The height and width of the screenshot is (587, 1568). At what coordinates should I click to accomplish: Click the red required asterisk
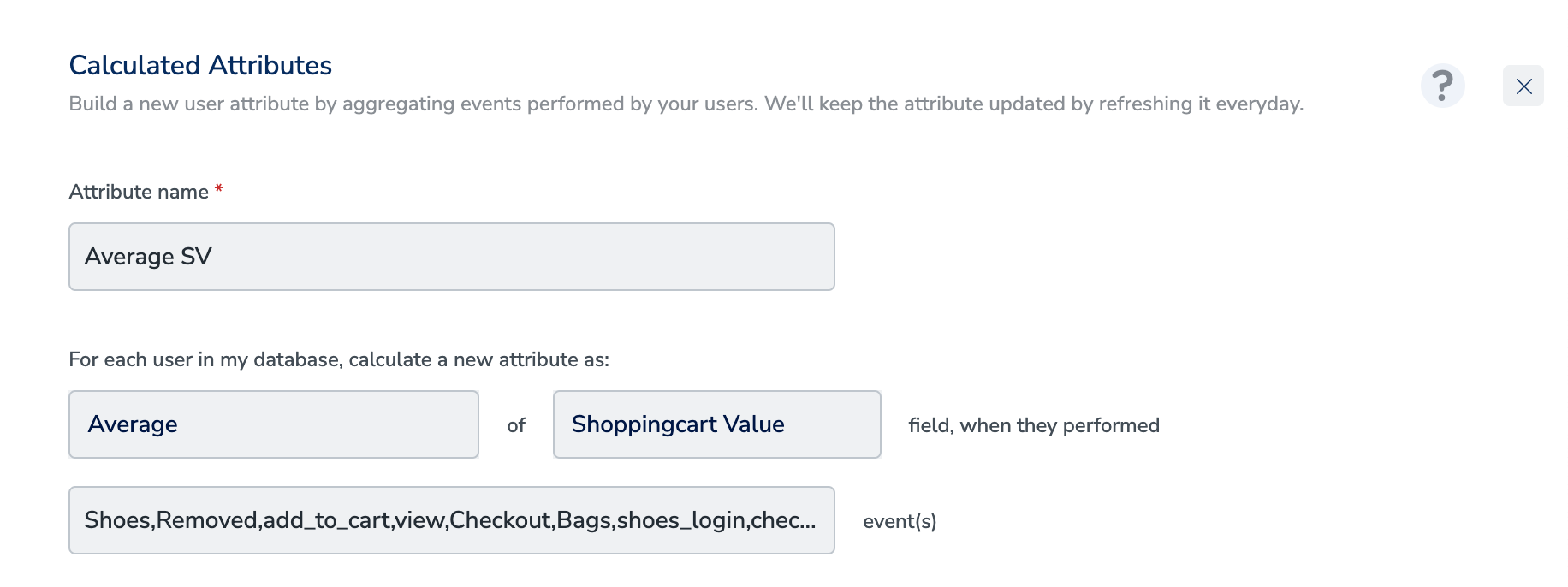coord(219,189)
